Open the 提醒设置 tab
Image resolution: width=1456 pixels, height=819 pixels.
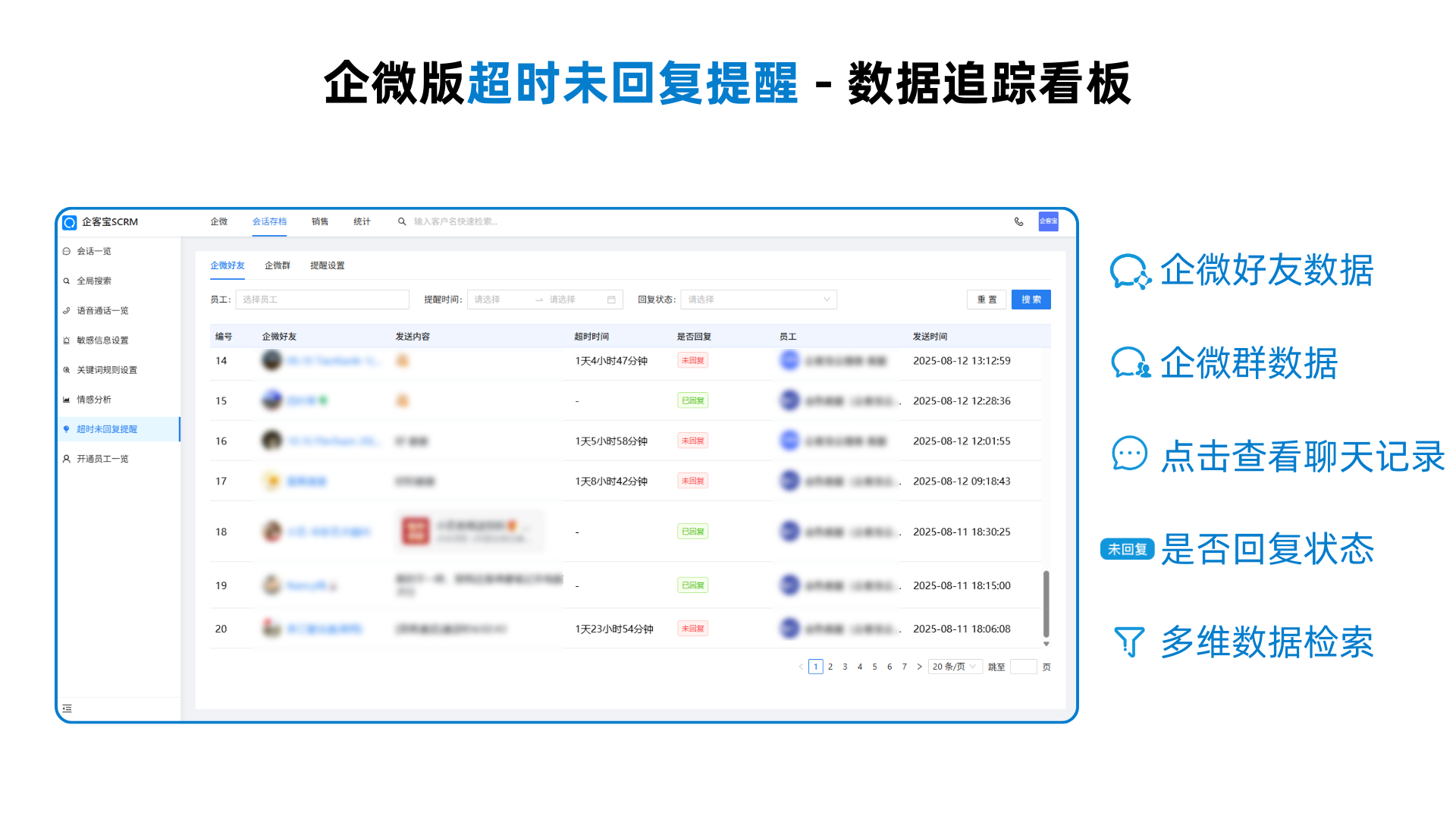click(327, 265)
